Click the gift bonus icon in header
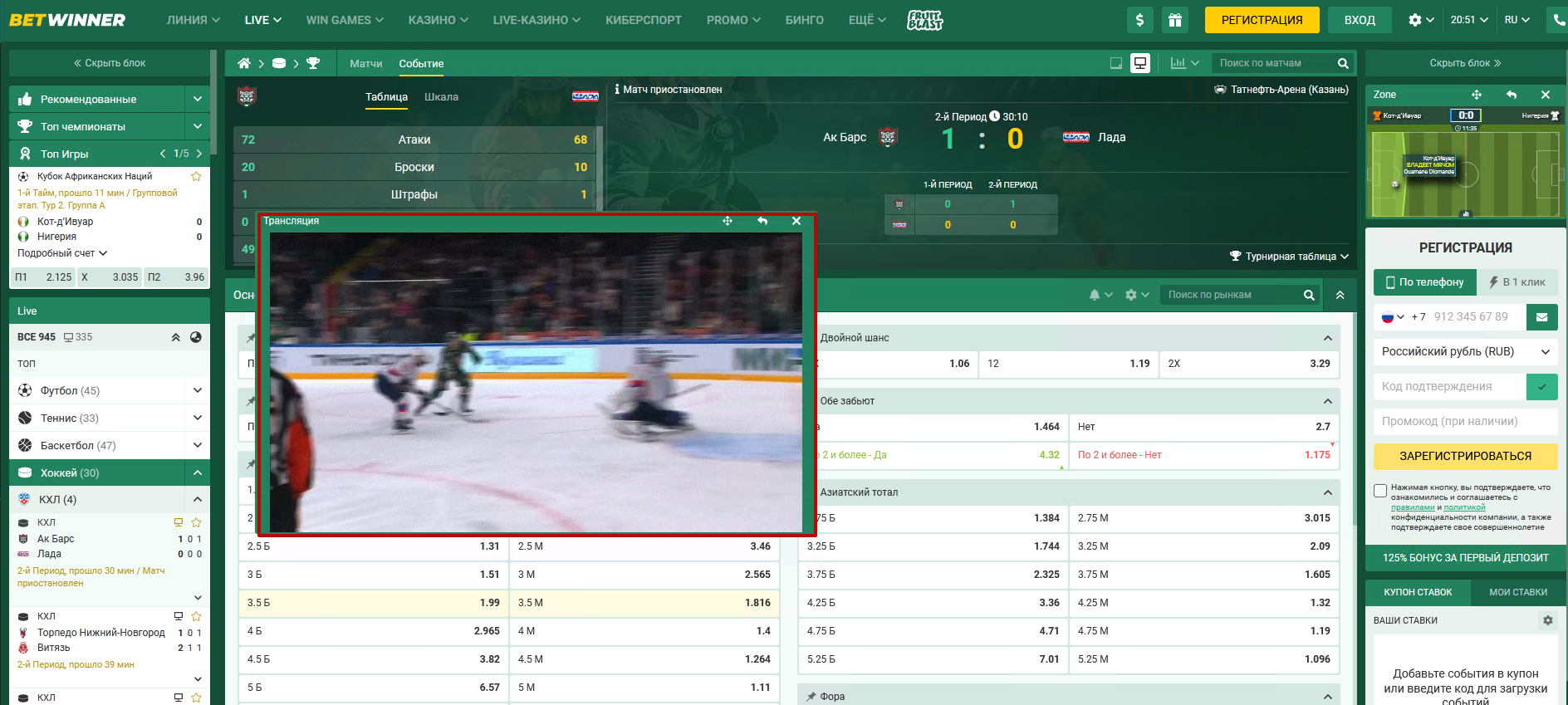The width and height of the screenshot is (1568, 705). pyautogui.click(x=1174, y=20)
